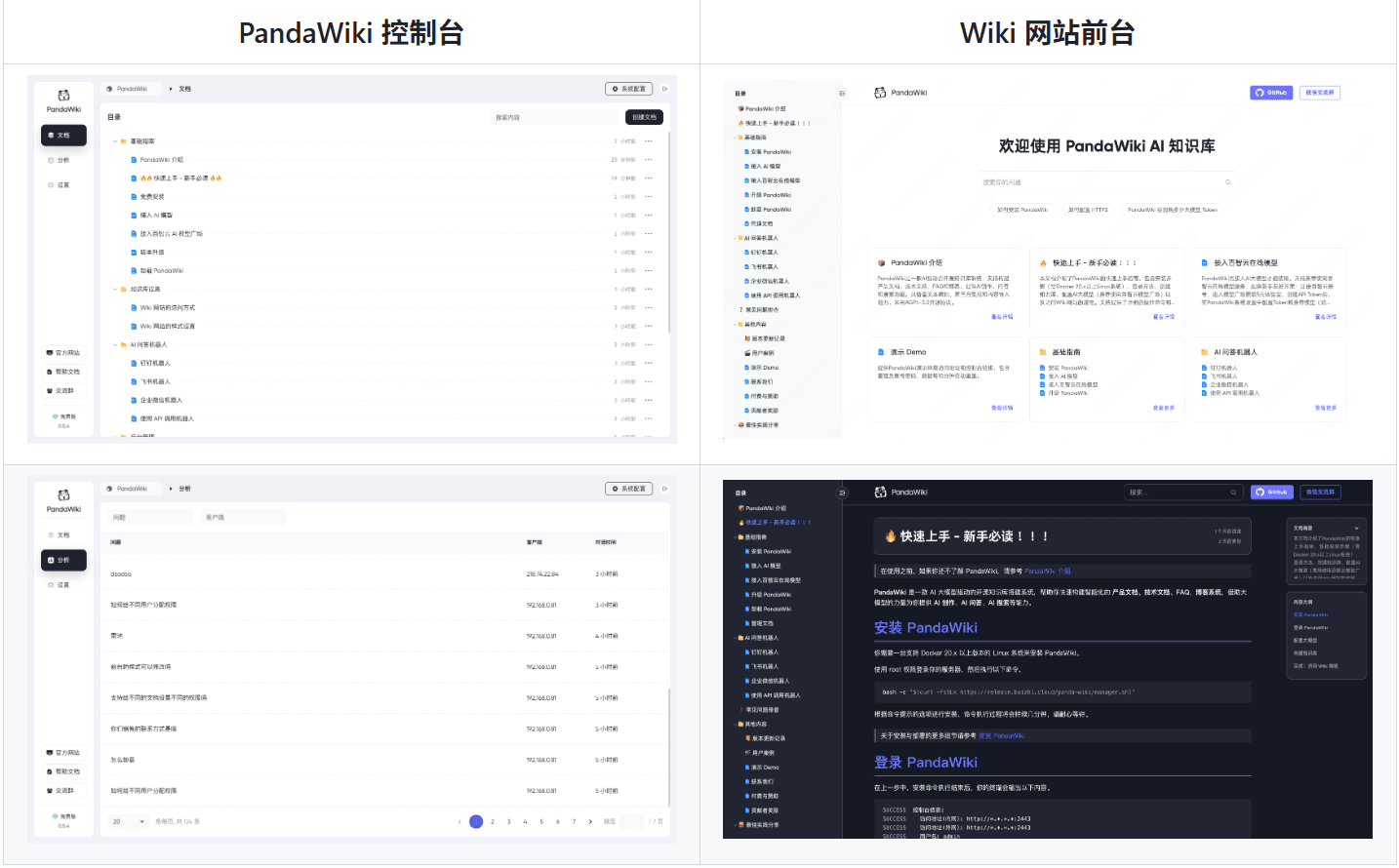Viewport: 1399px width, 868px height.
Task: Click PandaWiki 介绍 link in dark article intro
Action: click(x=1048, y=572)
